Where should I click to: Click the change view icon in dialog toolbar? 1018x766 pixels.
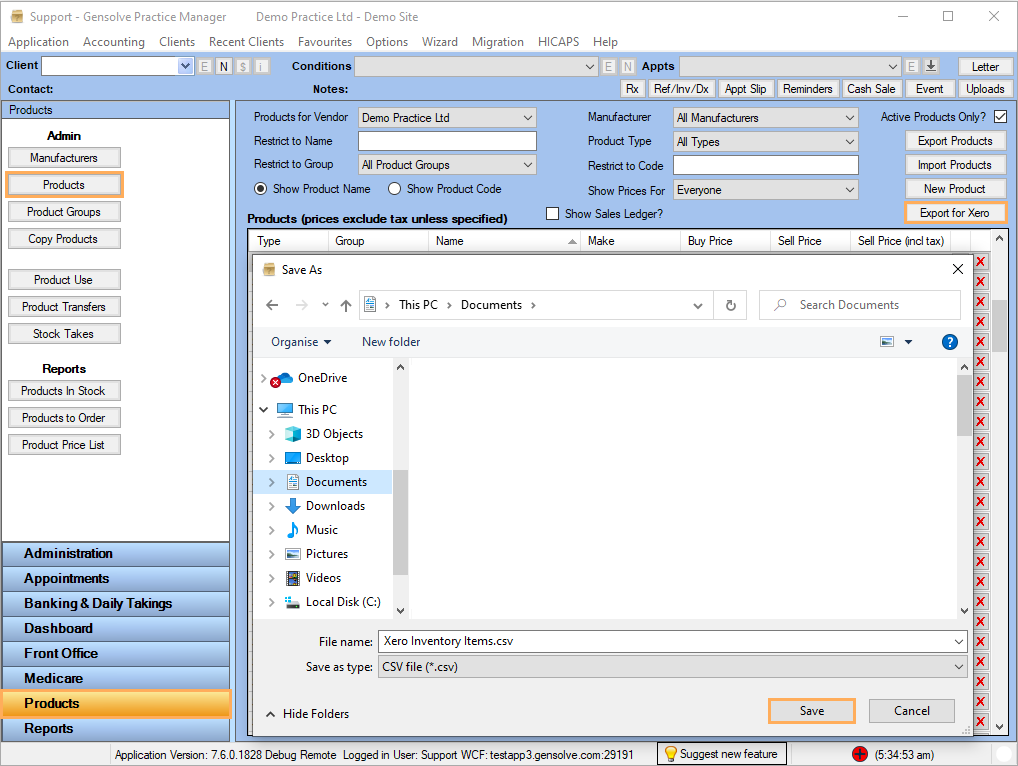[887, 342]
